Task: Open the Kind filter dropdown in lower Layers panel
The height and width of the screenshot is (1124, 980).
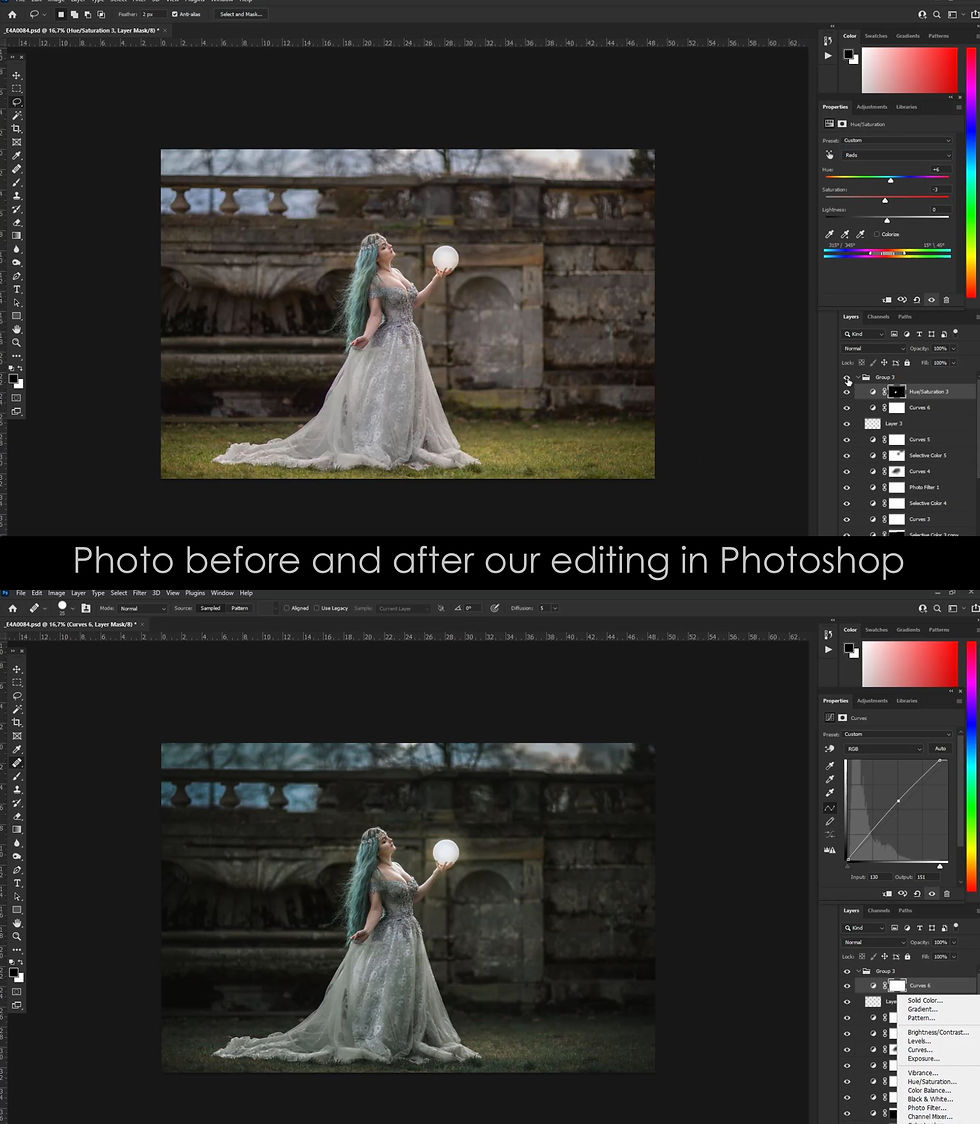Action: pos(864,928)
